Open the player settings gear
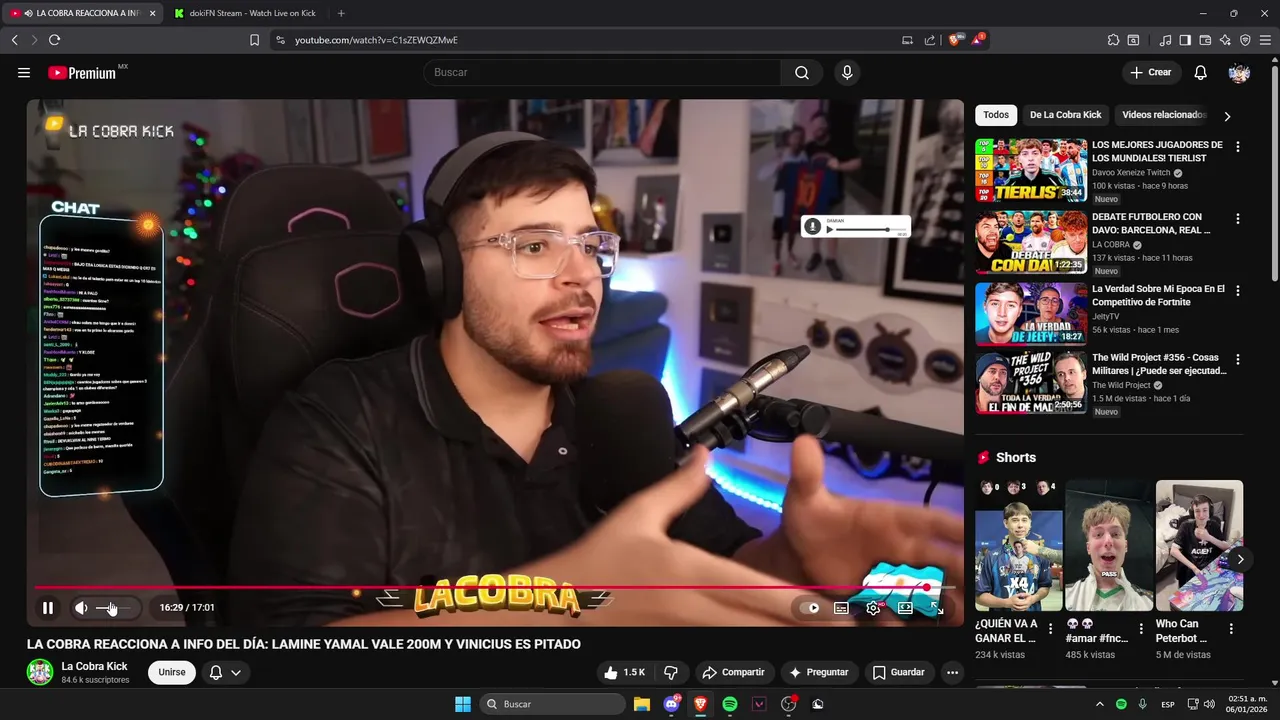This screenshot has height=720, width=1280. [873, 608]
